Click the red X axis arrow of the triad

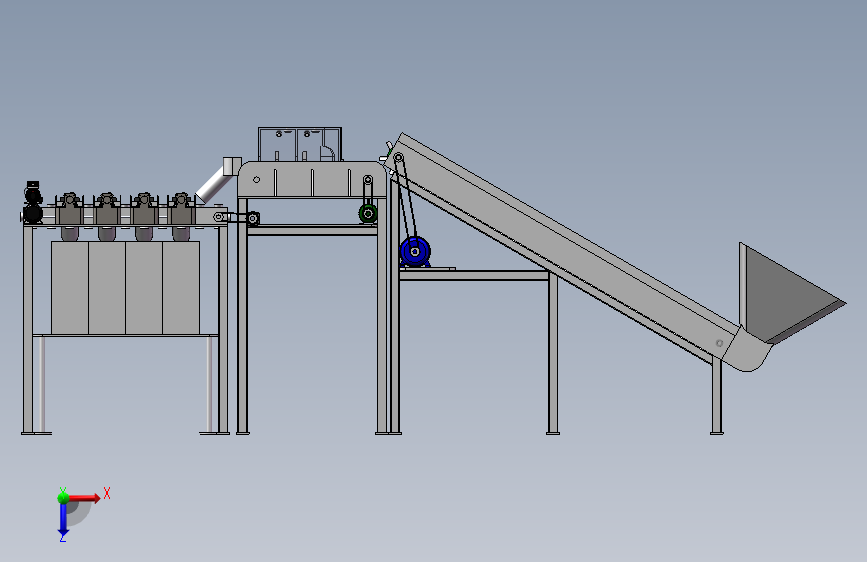coord(86,498)
